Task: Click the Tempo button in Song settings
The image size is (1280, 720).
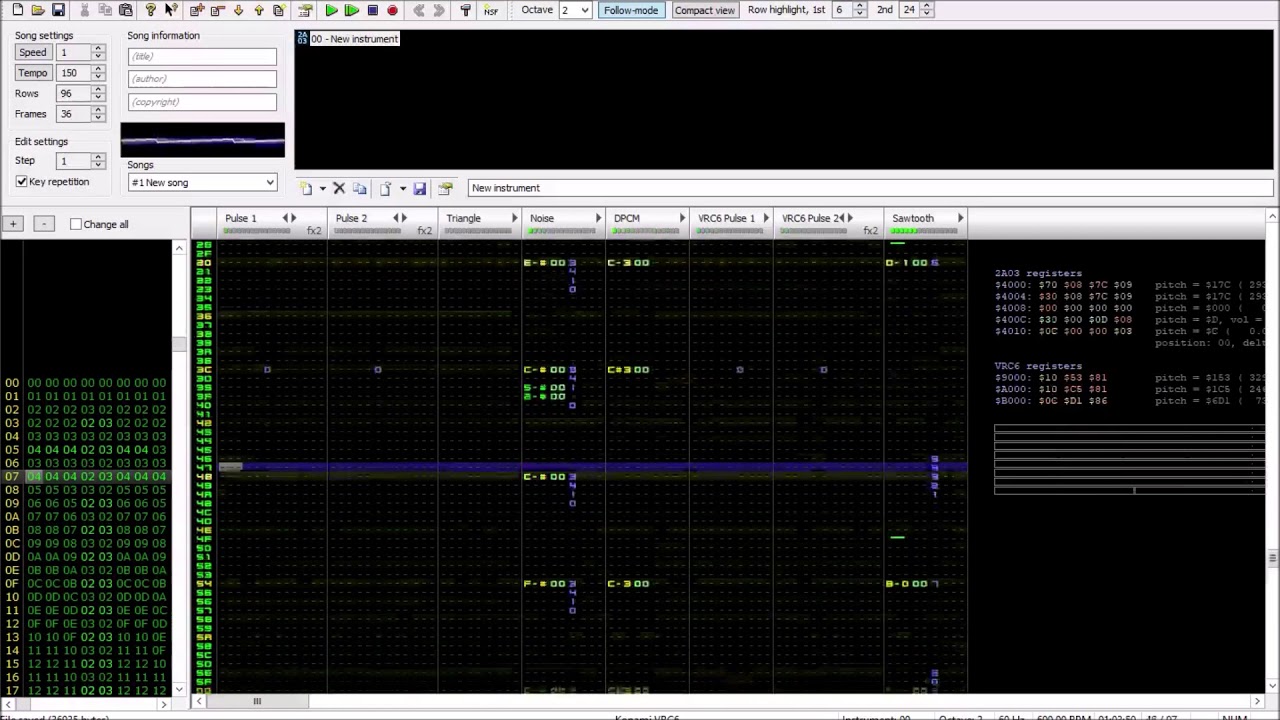Action: point(32,73)
